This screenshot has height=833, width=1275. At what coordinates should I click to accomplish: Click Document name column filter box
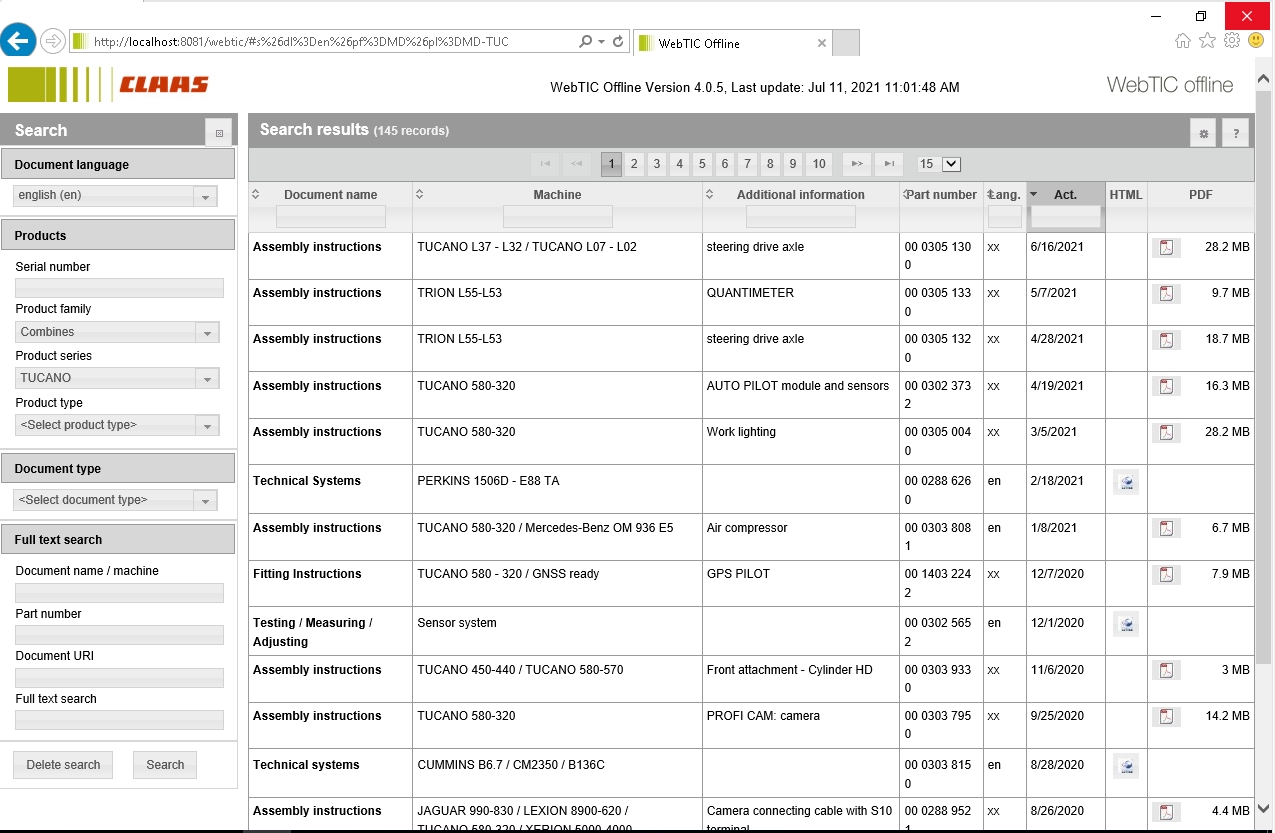(x=331, y=216)
